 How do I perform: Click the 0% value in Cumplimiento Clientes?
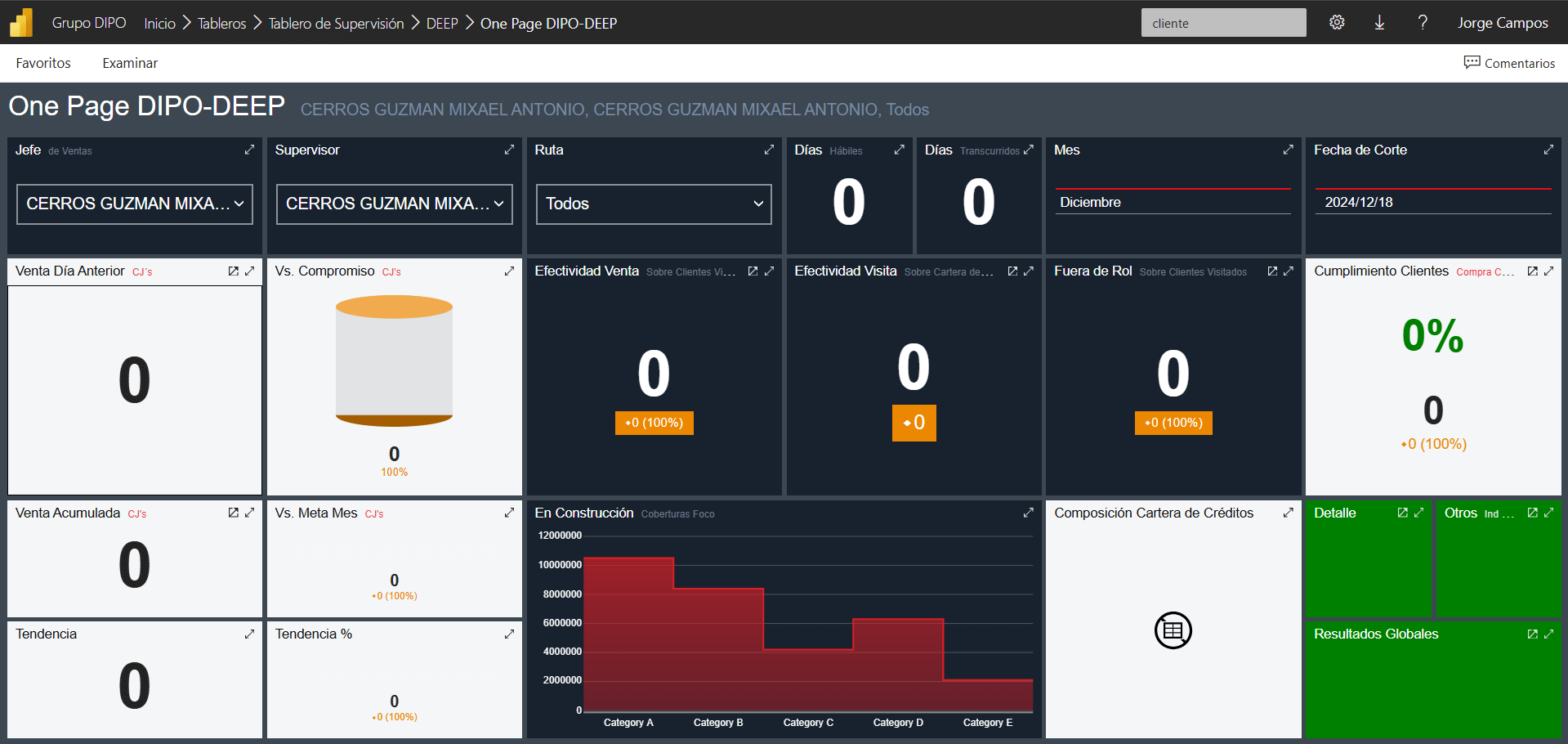click(x=1432, y=335)
